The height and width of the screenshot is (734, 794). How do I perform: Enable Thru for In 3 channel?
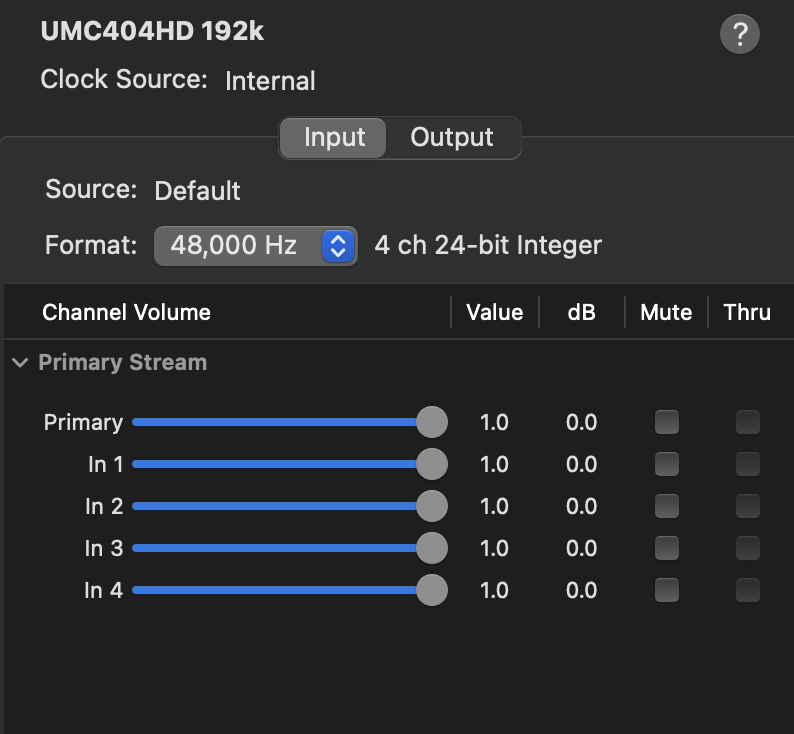(x=748, y=548)
